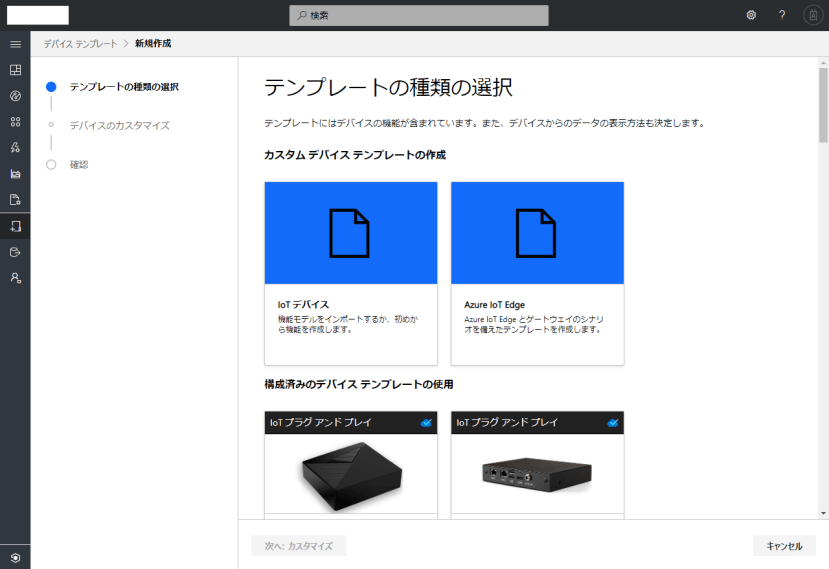Click the Azure IoT Edge card title
Viewport: 829px width, 569px height.
[494, 305]
